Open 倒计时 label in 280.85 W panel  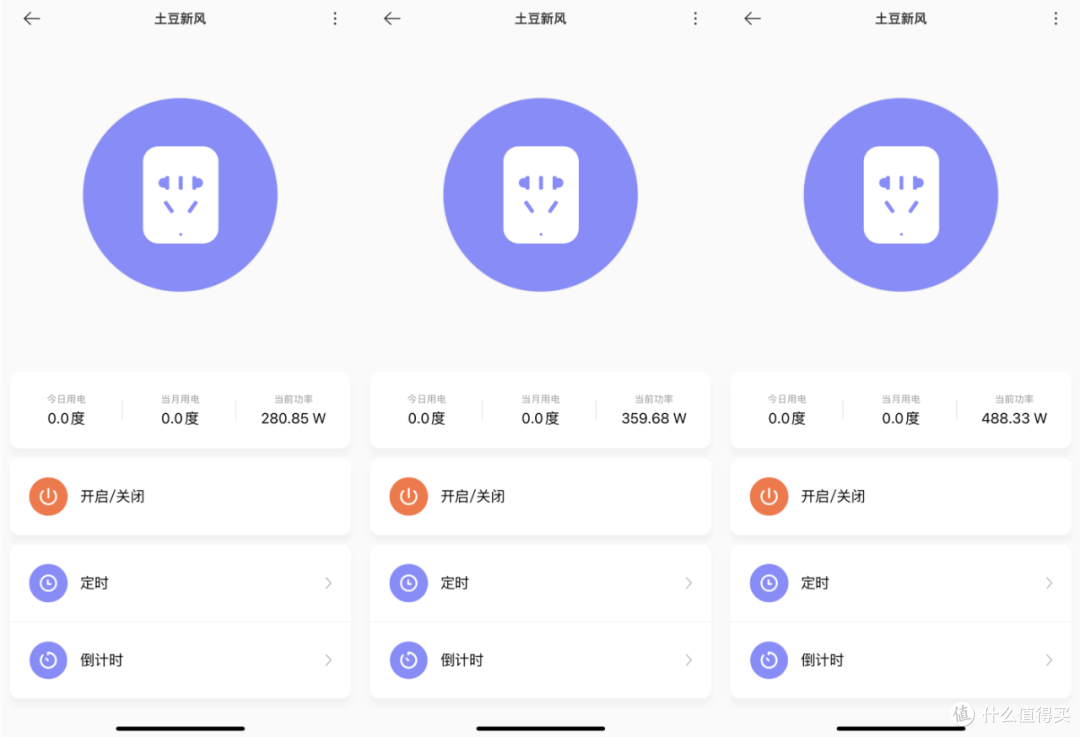click(x=102, y=661)
